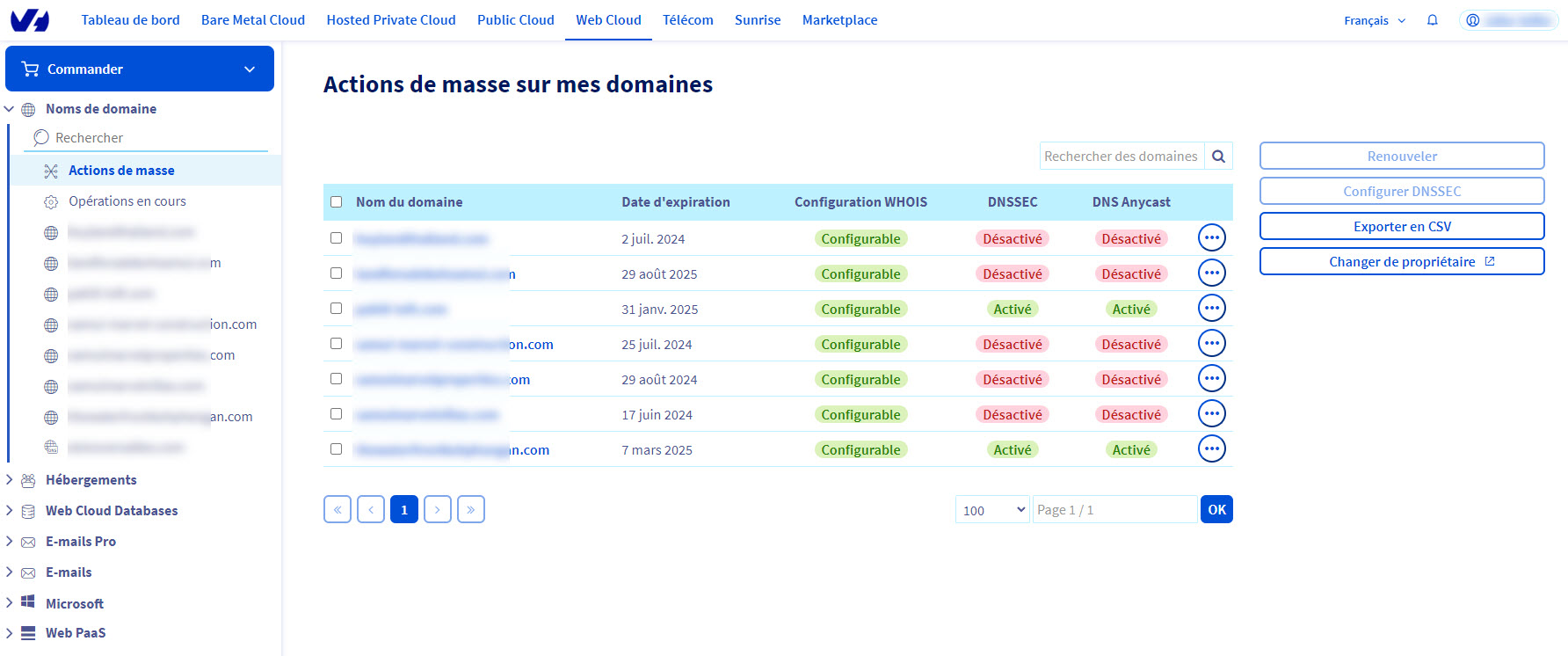Image resolution: width=1568 pixels, height=656 pixels.
Task: Click the Noms de domaine globe icon
Action: click(x=28, y=109)
